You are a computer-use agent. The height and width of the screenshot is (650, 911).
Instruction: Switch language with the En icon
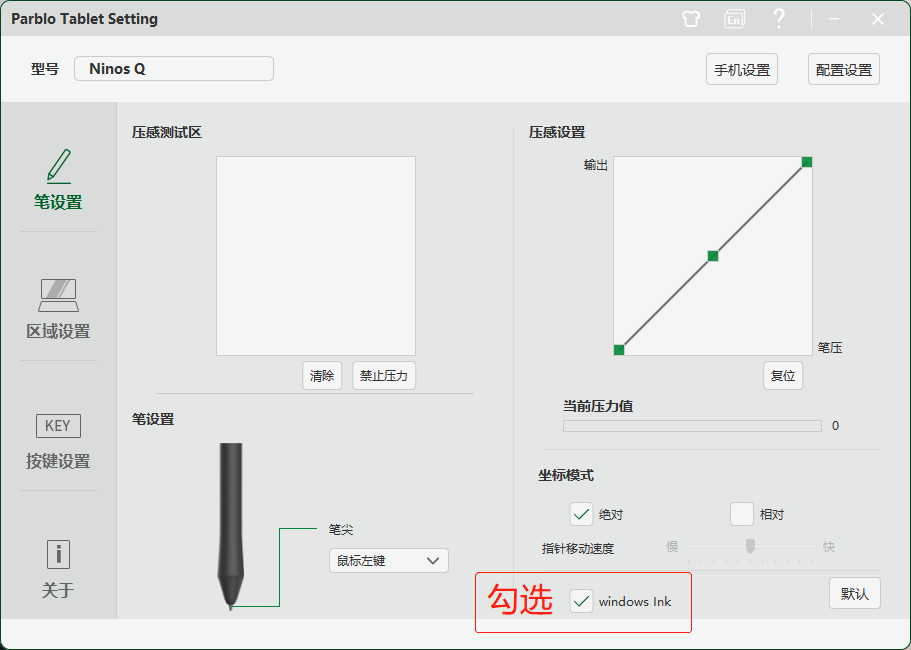click(x=734, y=19)
